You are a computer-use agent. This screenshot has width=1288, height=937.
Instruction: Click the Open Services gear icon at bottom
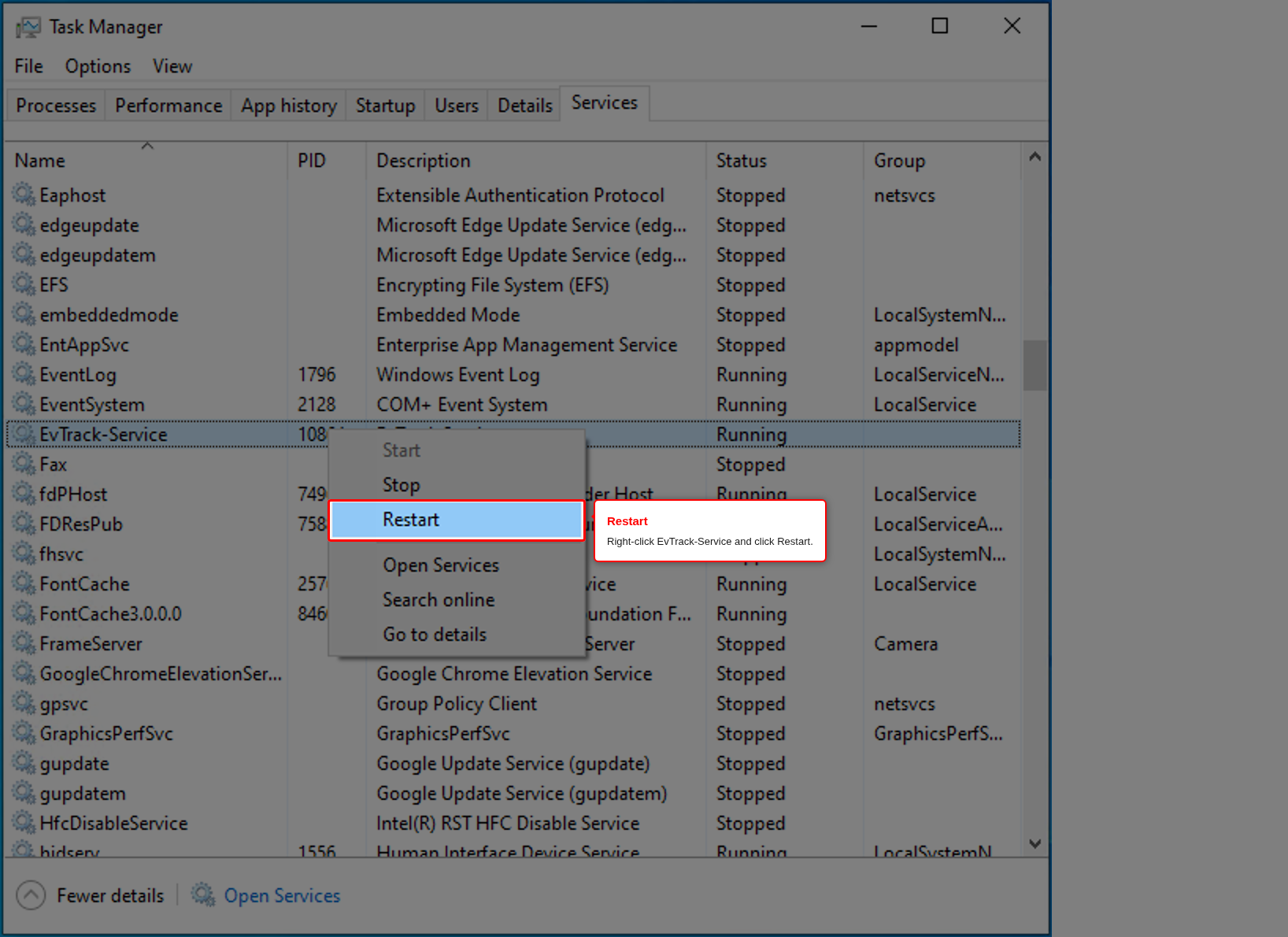204,894
